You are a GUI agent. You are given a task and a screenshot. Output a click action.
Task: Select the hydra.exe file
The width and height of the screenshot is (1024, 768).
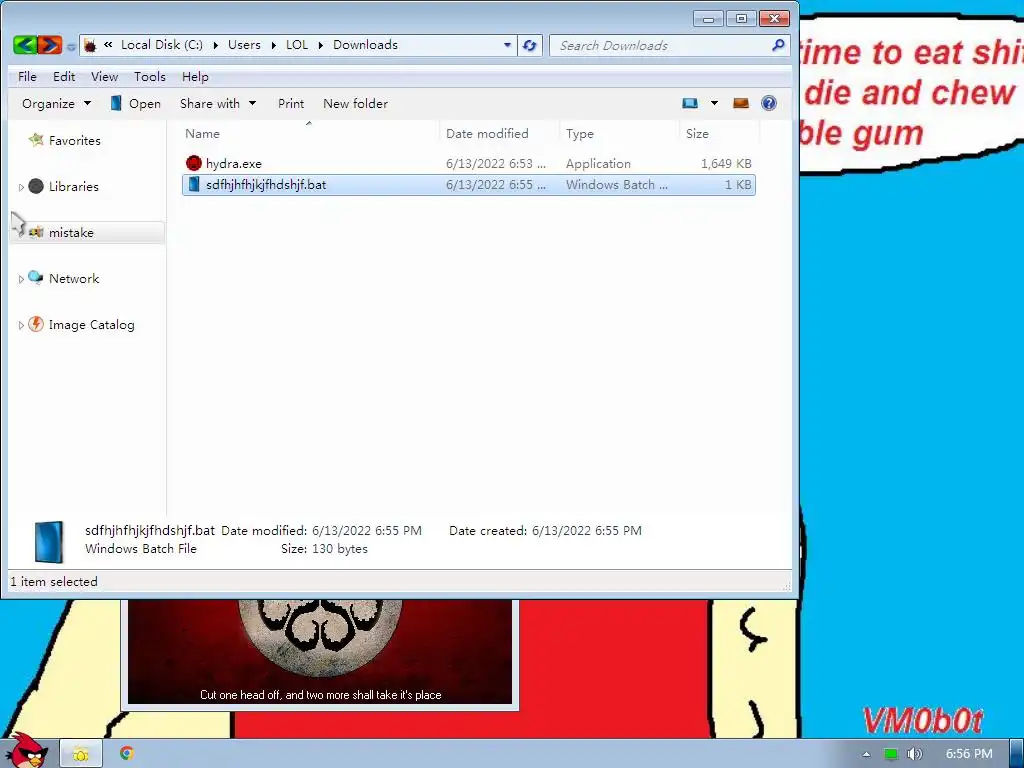[469, 164]
